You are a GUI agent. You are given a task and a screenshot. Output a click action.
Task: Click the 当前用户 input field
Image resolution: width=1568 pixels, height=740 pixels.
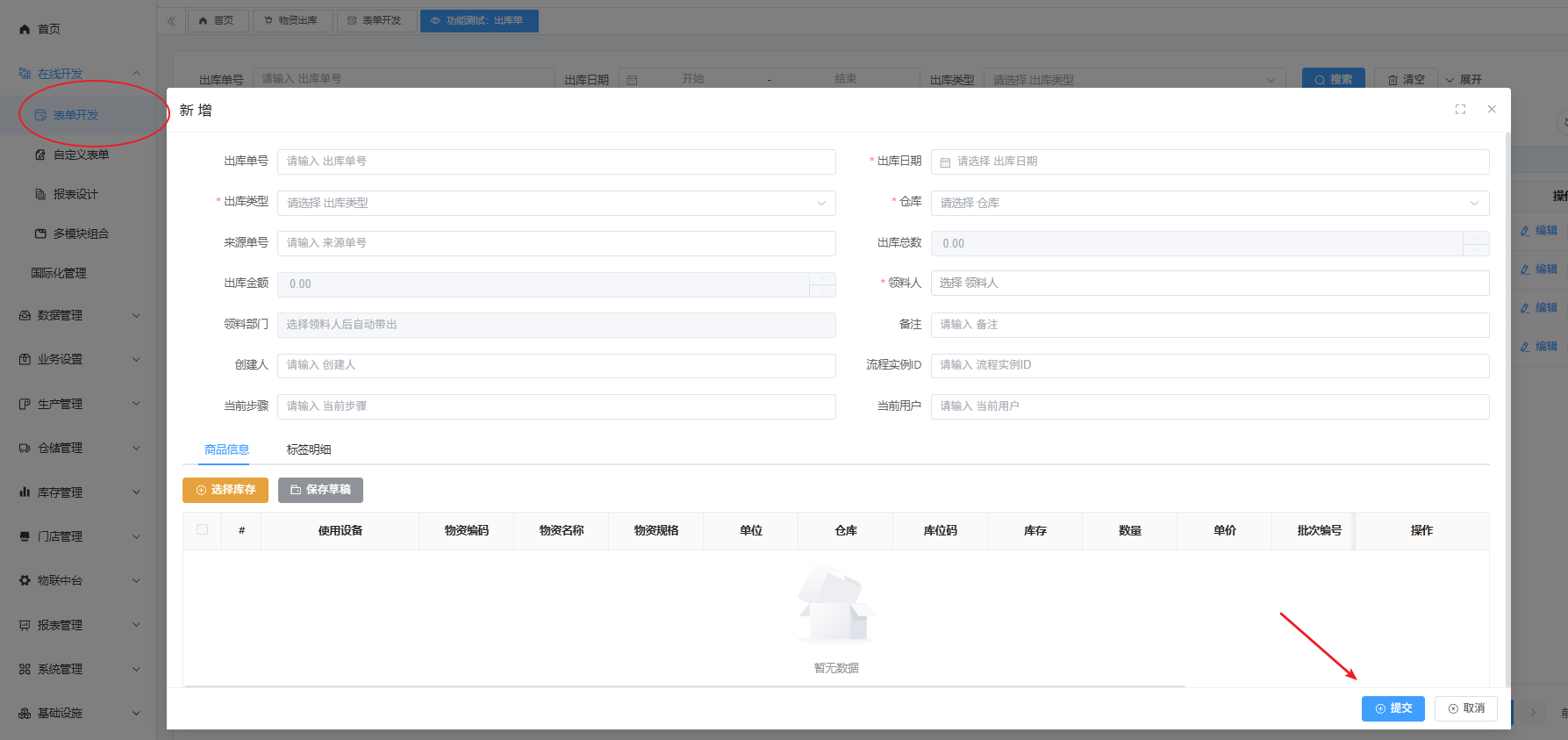click(1210, 406)
